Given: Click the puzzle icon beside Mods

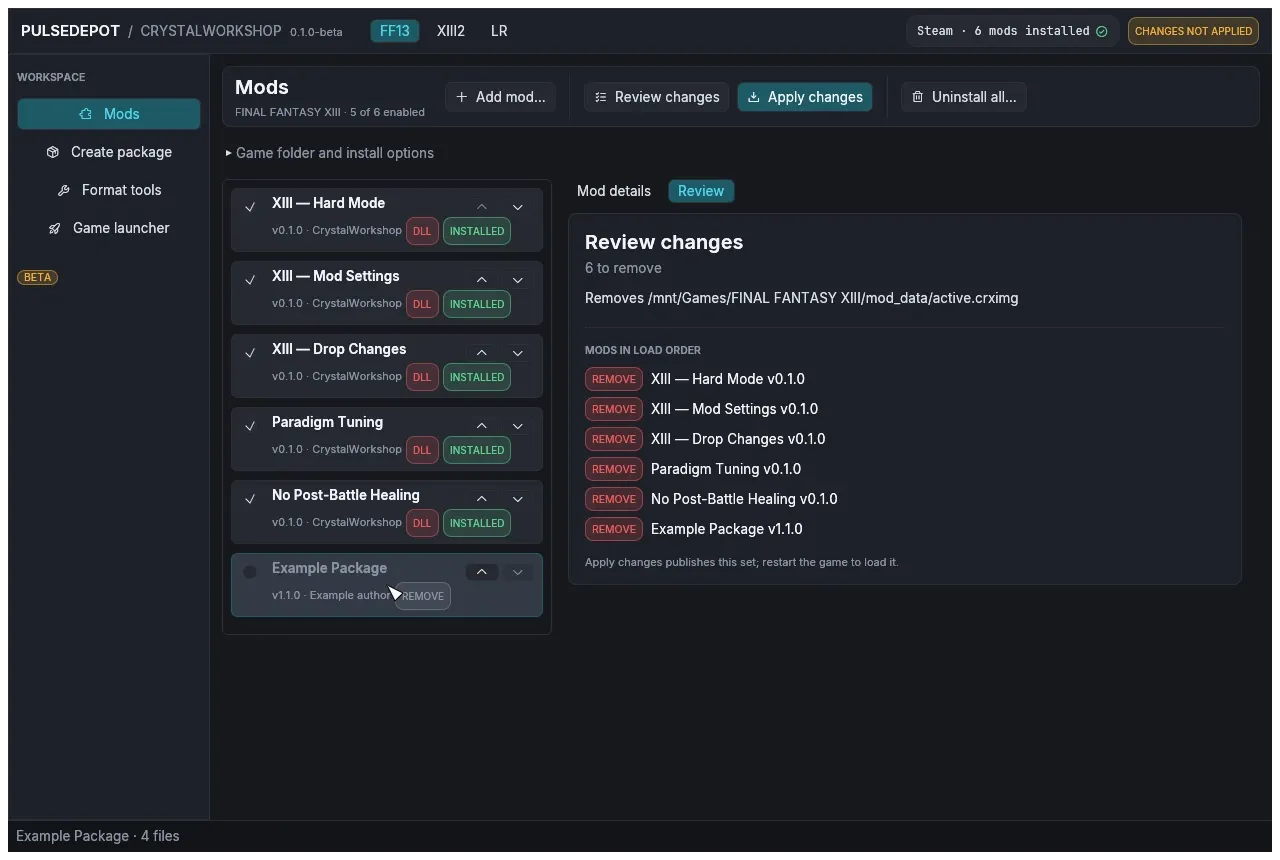Looking at the screenshot, I should click(x=86, y=114).
